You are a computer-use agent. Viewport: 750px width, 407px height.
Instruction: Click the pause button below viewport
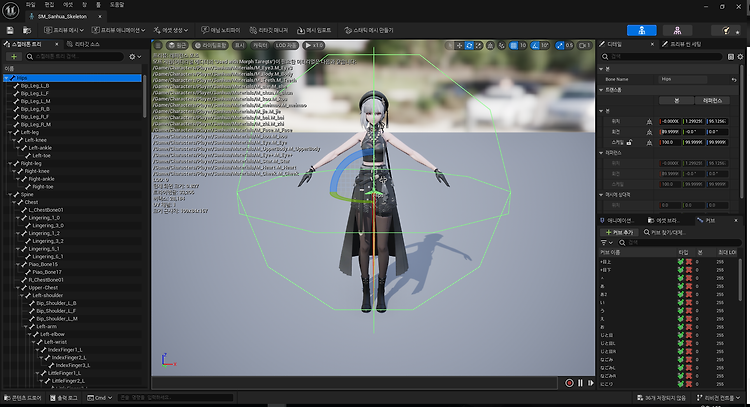[x=580, y=383]
